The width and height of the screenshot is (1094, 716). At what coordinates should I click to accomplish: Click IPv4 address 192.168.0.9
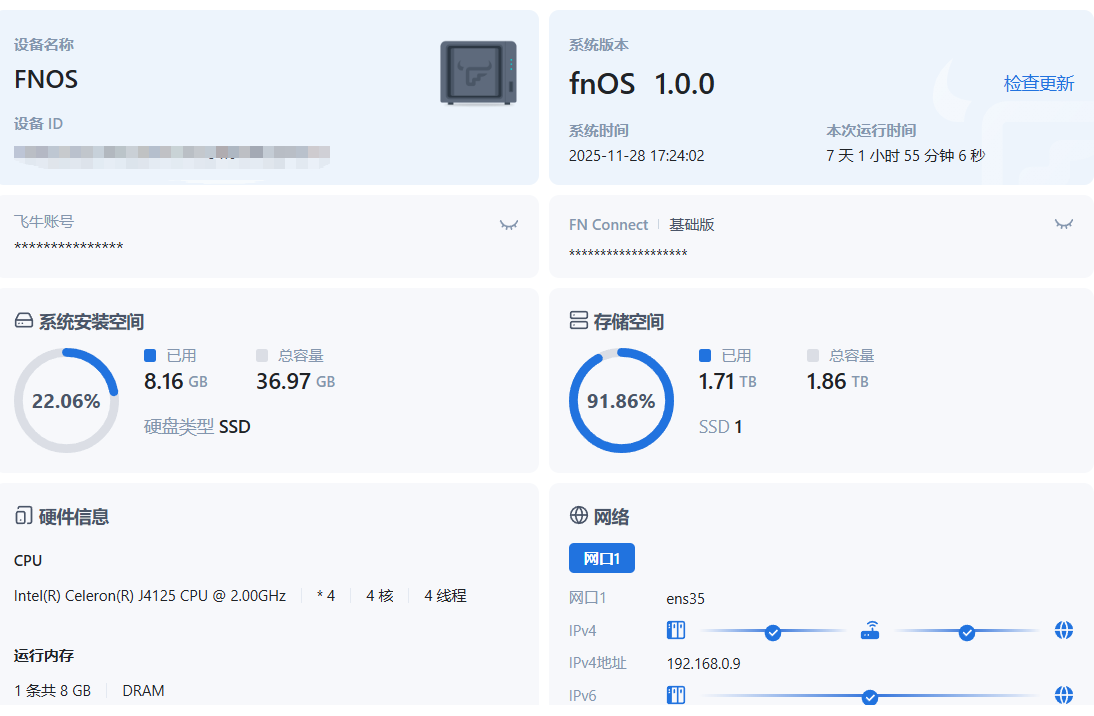[703, 664]
